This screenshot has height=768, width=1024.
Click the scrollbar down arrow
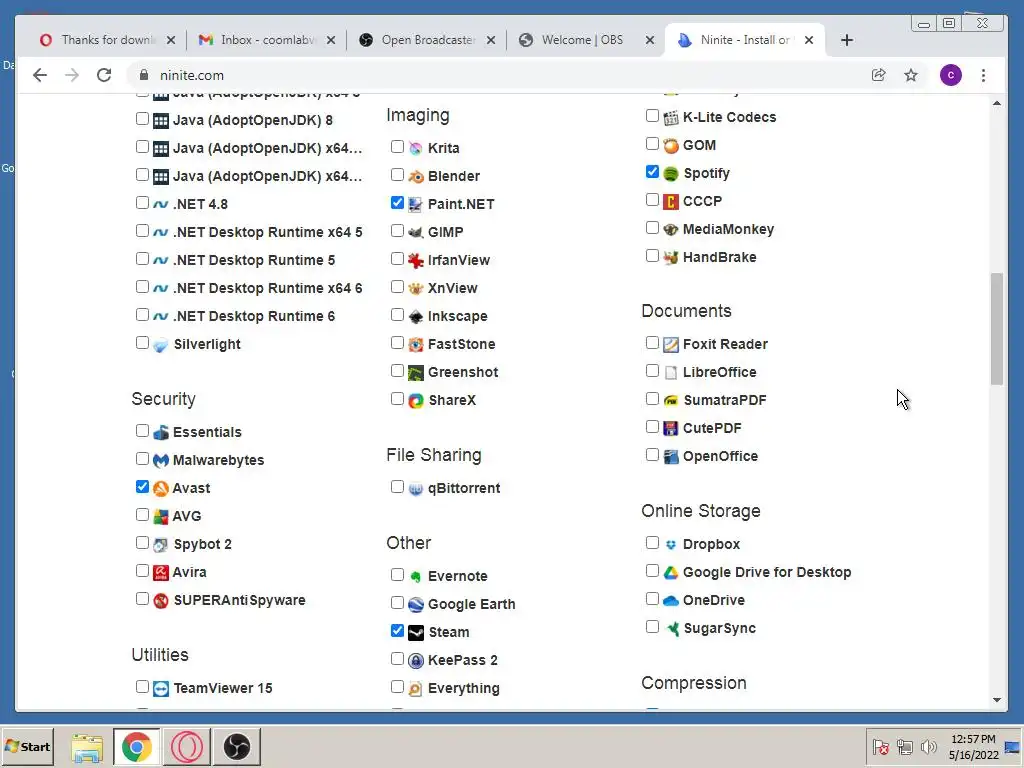997,699
